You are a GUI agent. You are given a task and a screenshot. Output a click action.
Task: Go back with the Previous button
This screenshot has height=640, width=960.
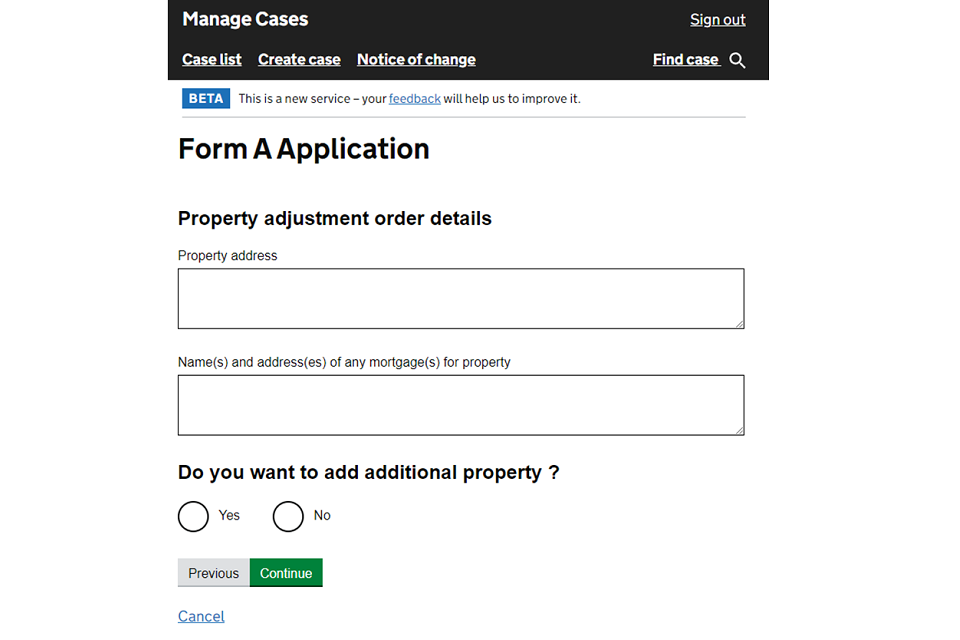[x=213, y=573]
